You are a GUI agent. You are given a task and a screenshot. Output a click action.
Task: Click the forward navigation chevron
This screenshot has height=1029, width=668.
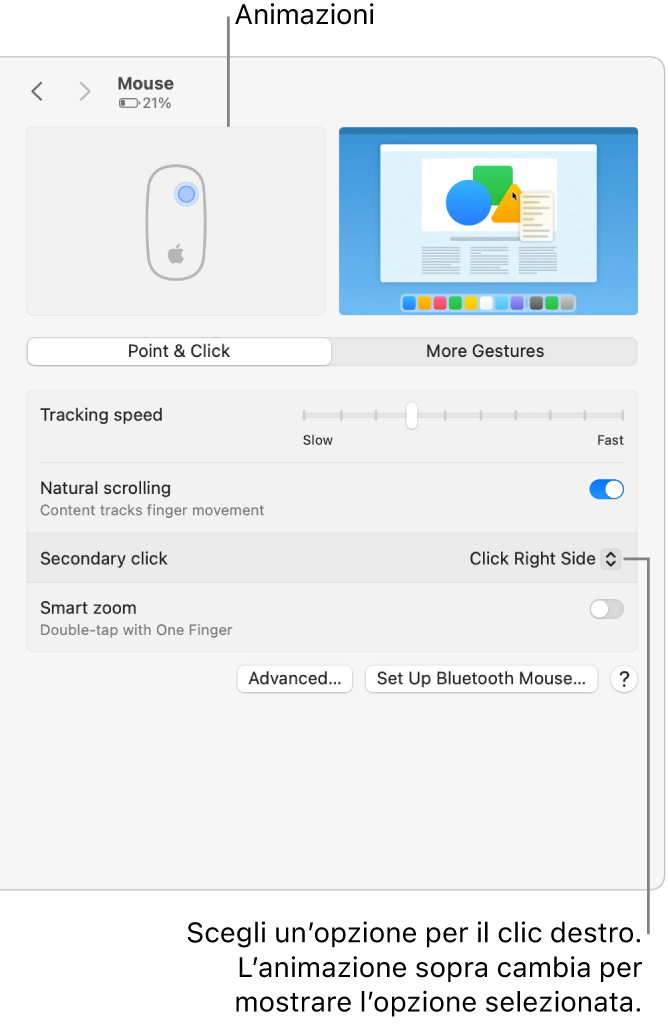(x=85, y=92)
